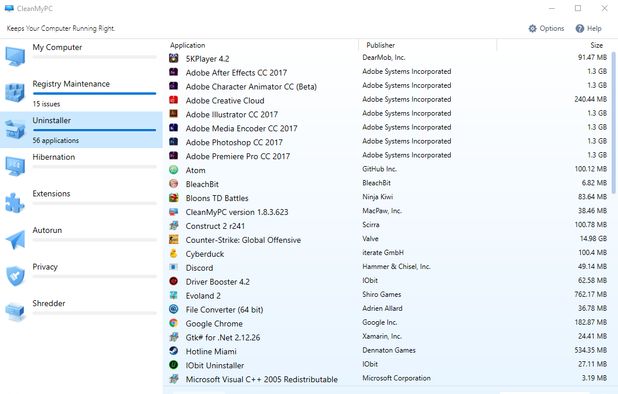Click the Uninstaller blue progress bar
618x394 pixels.
[x=95, y=130]
